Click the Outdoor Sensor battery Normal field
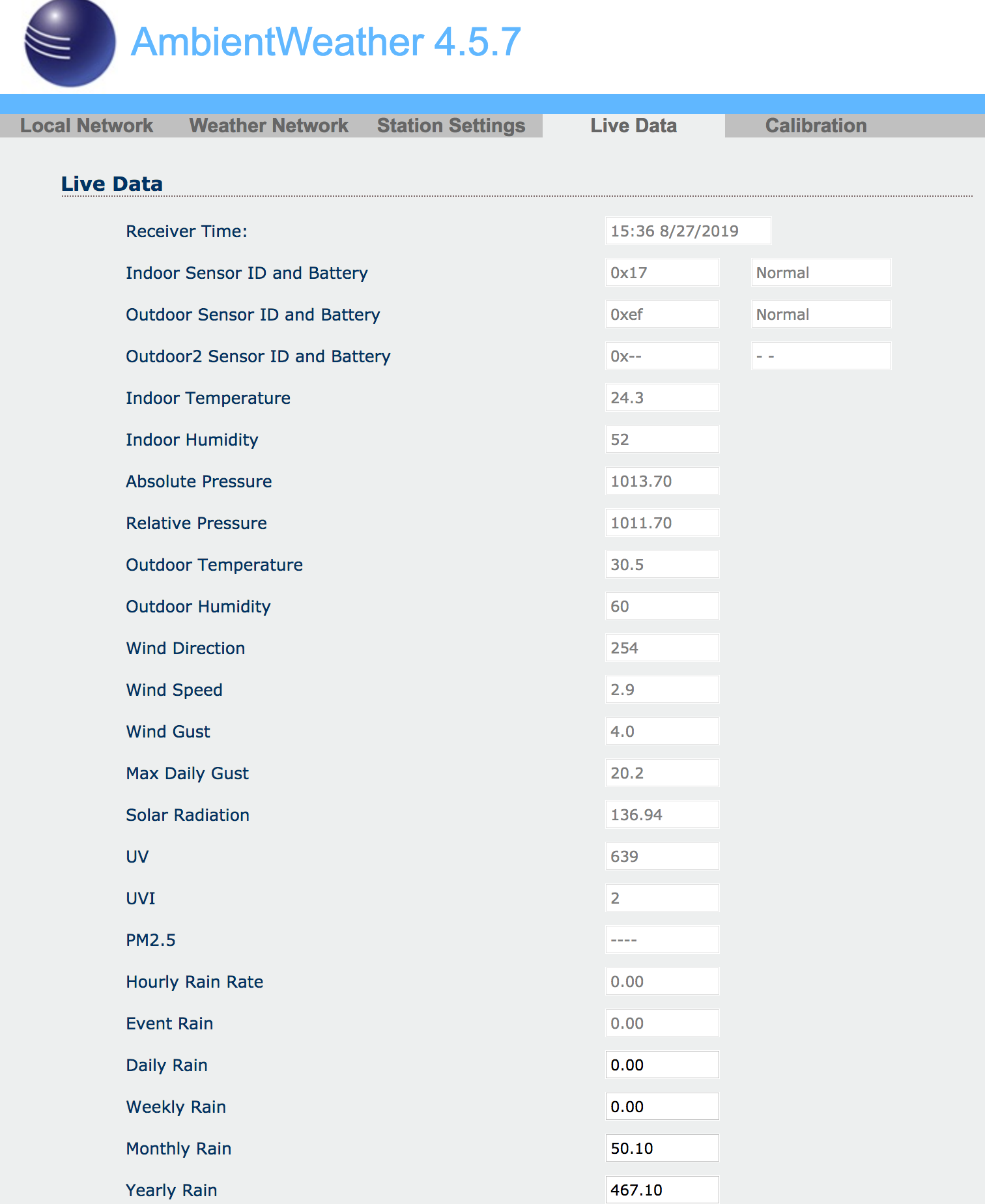 click(x=821, y=314)
